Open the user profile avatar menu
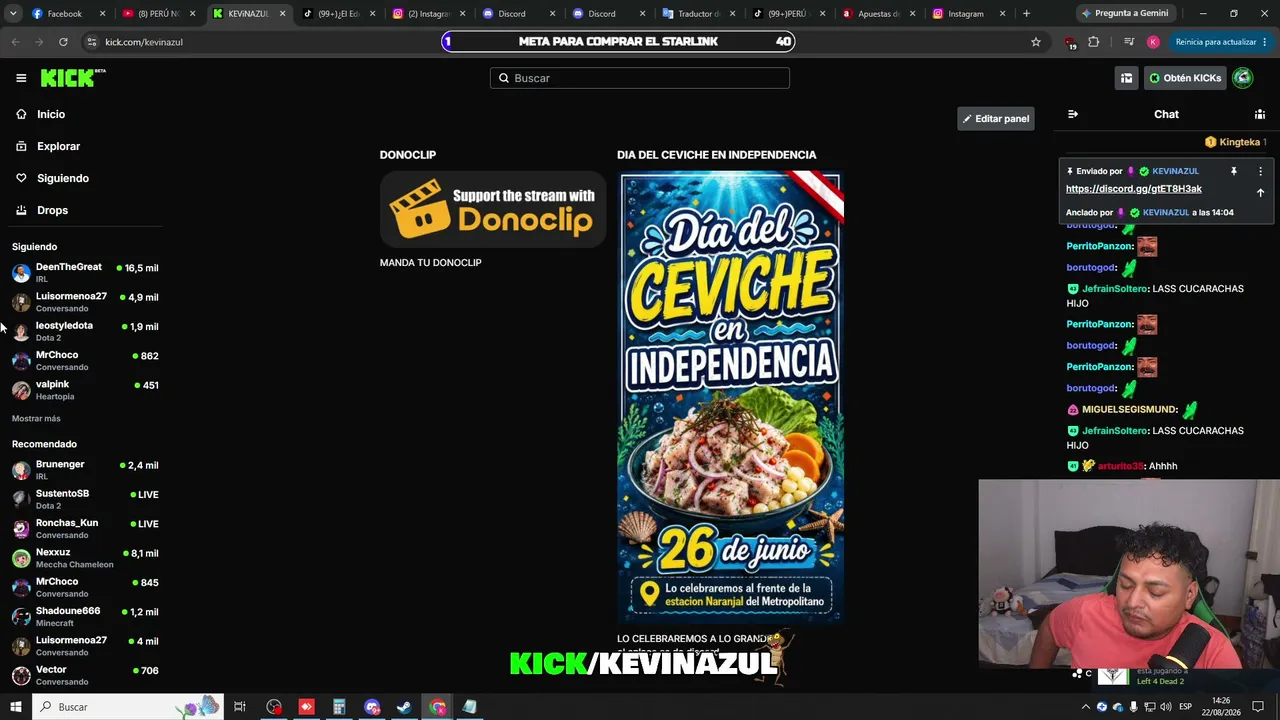Viewport: 1280px width, 720px height. coord(1243,78)
